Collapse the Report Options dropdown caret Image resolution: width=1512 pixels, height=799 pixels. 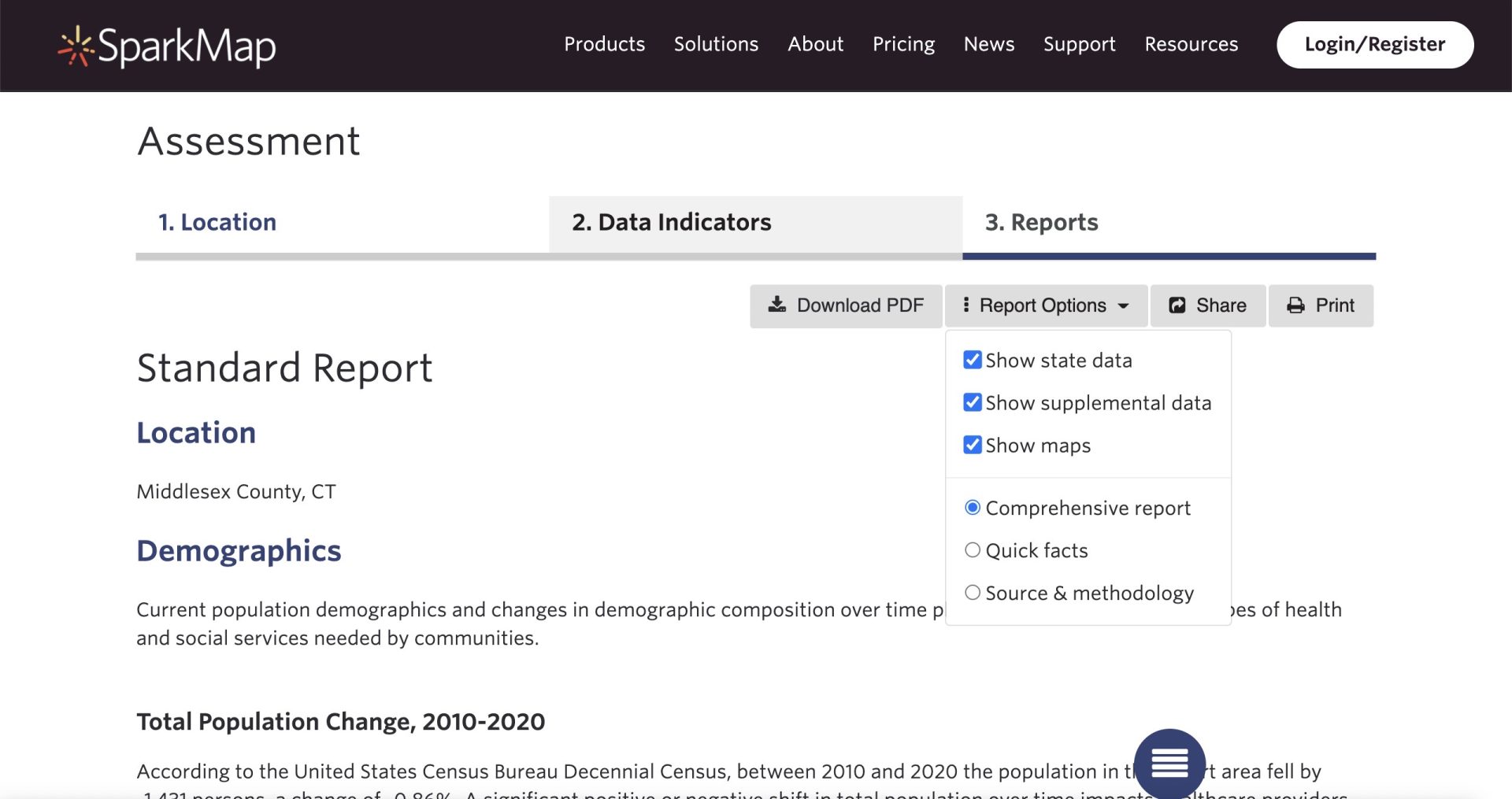pos(1124,306)
